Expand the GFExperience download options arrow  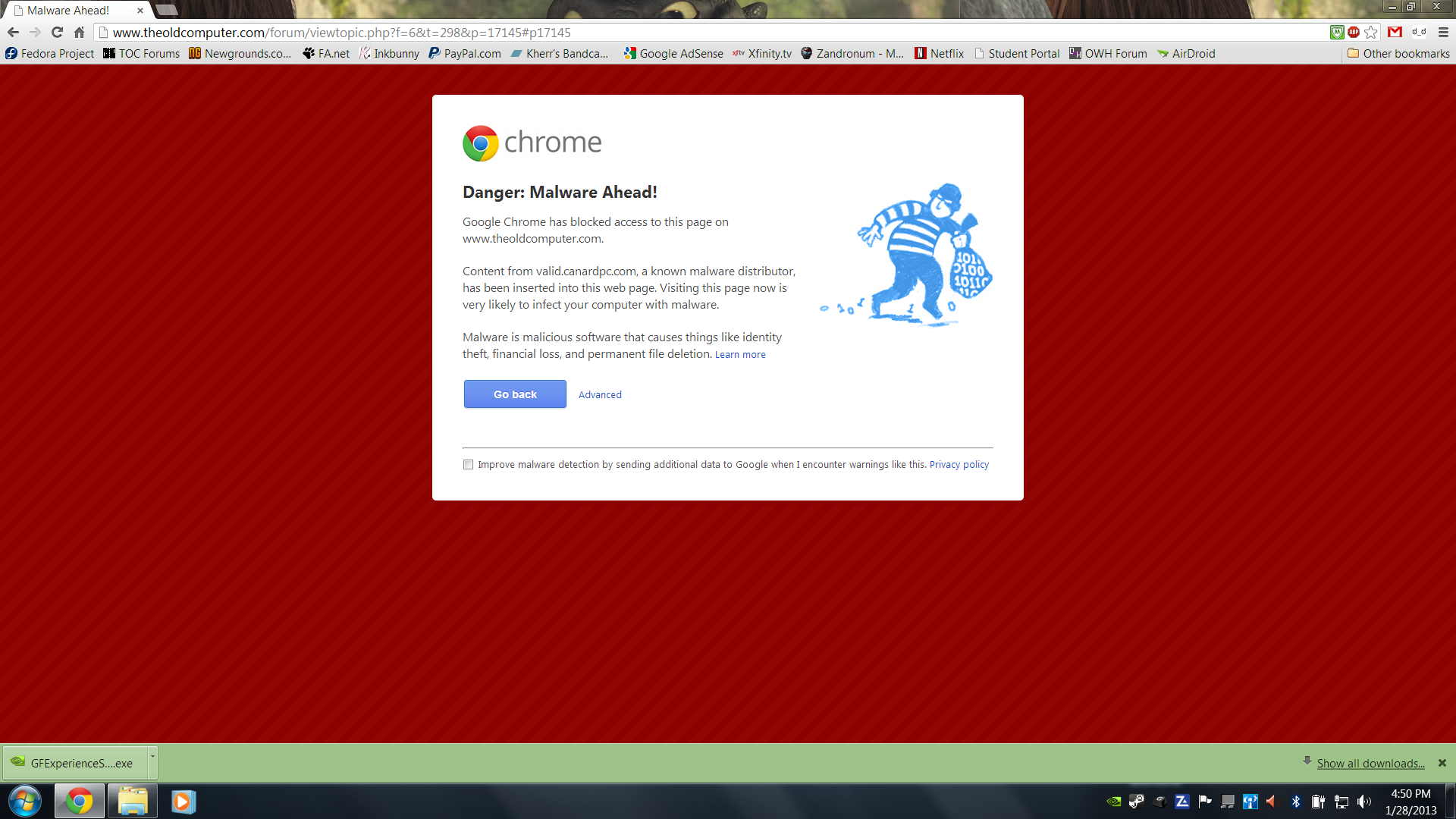152,757
